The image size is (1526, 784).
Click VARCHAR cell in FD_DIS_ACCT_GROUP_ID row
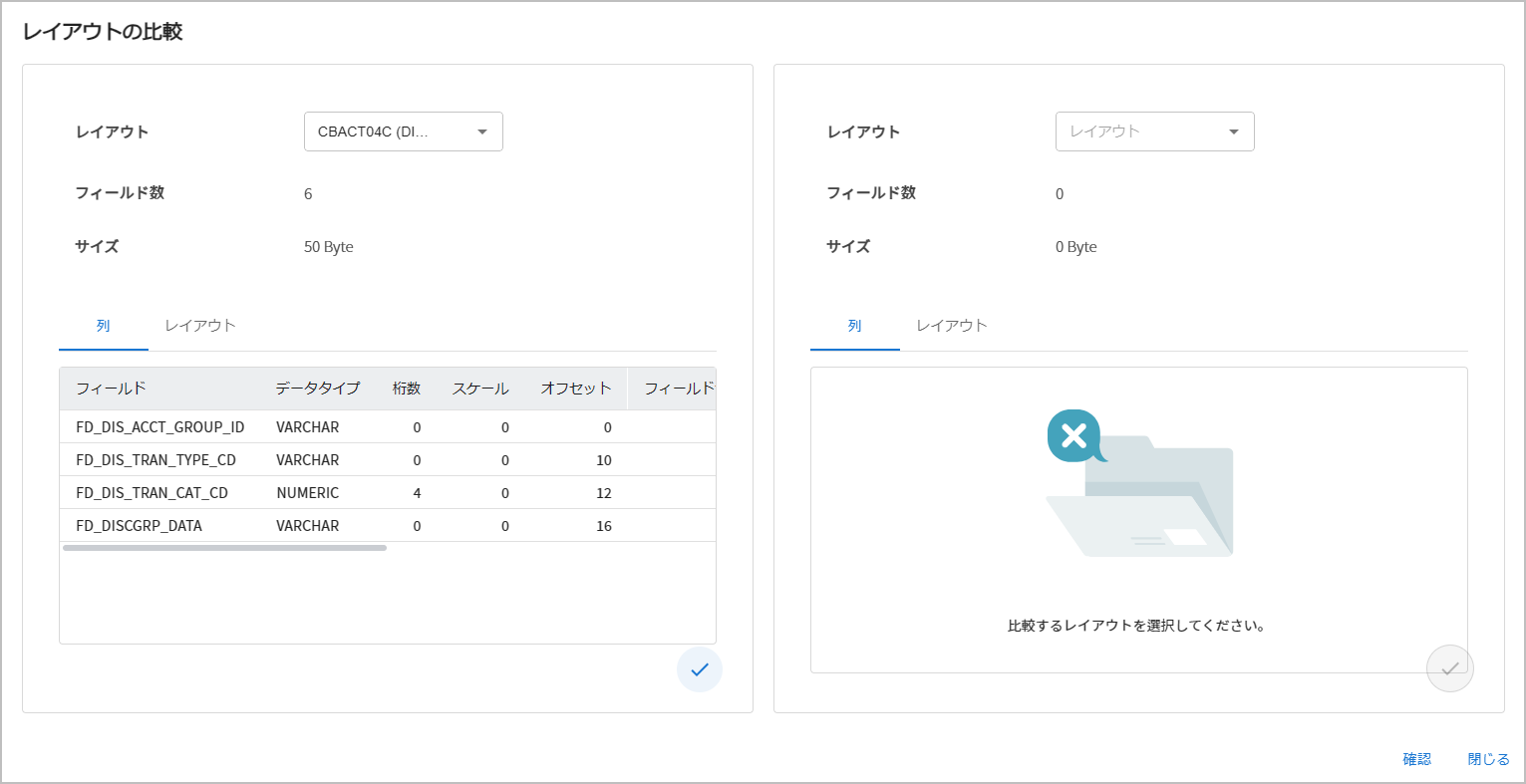pos(308,427)
